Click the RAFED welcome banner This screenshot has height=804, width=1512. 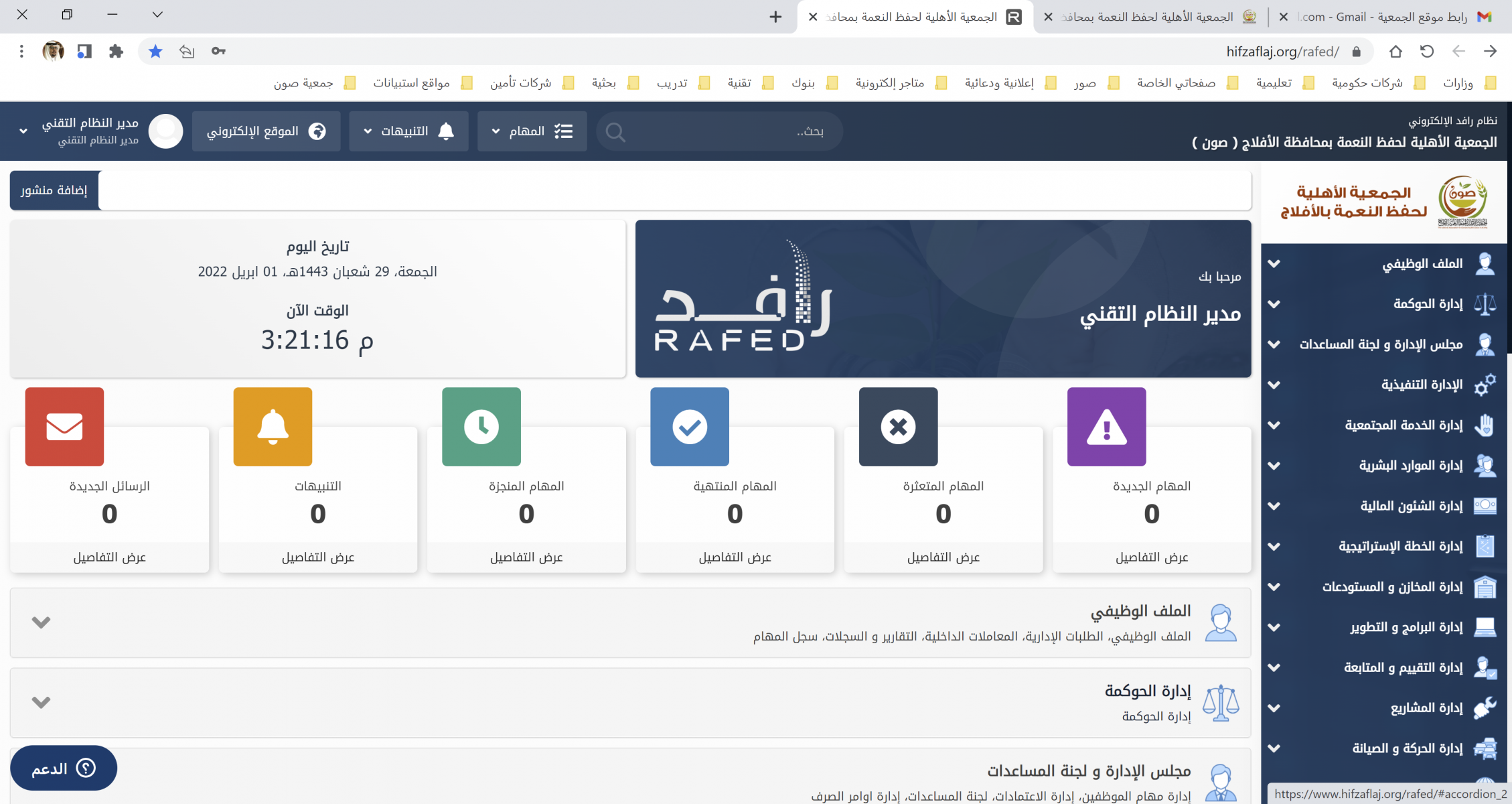coord(943,299)
